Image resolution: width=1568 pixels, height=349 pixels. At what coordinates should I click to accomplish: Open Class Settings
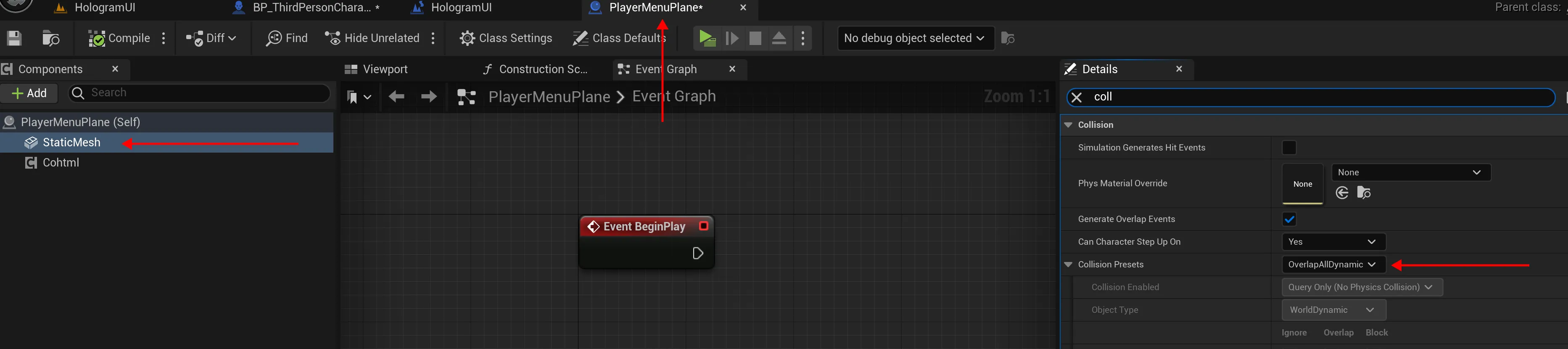tap(506, 38)
